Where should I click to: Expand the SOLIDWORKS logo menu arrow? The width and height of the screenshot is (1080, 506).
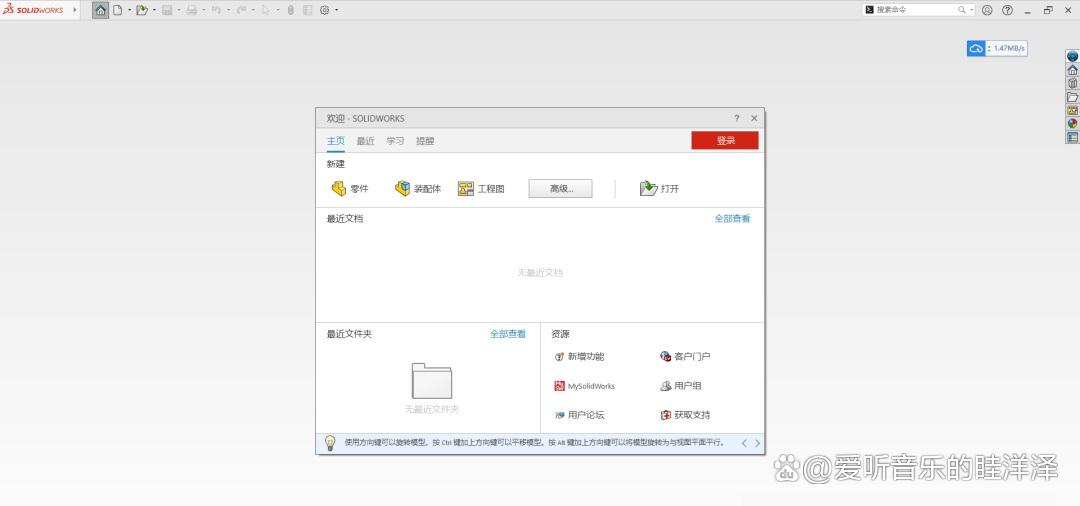pyautogui.click(x=75, y=10)
